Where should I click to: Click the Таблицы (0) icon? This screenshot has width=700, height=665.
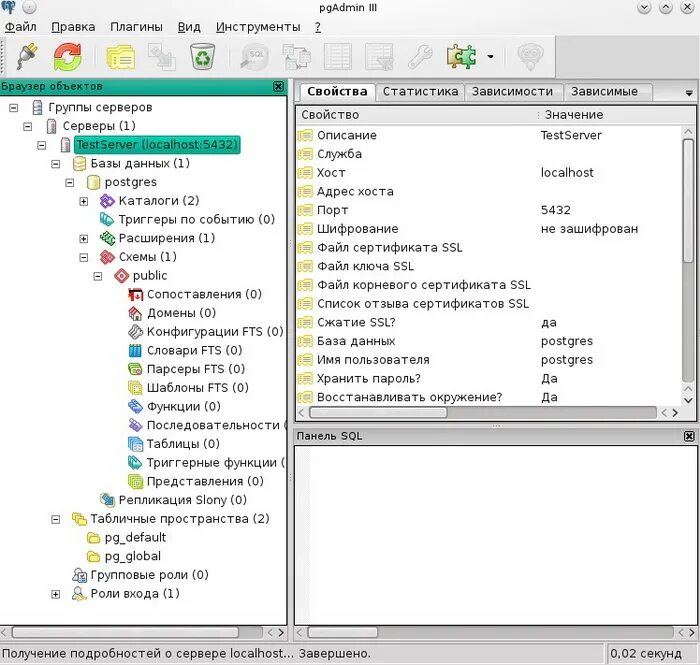pyautogui.click(x=135, y=444)
